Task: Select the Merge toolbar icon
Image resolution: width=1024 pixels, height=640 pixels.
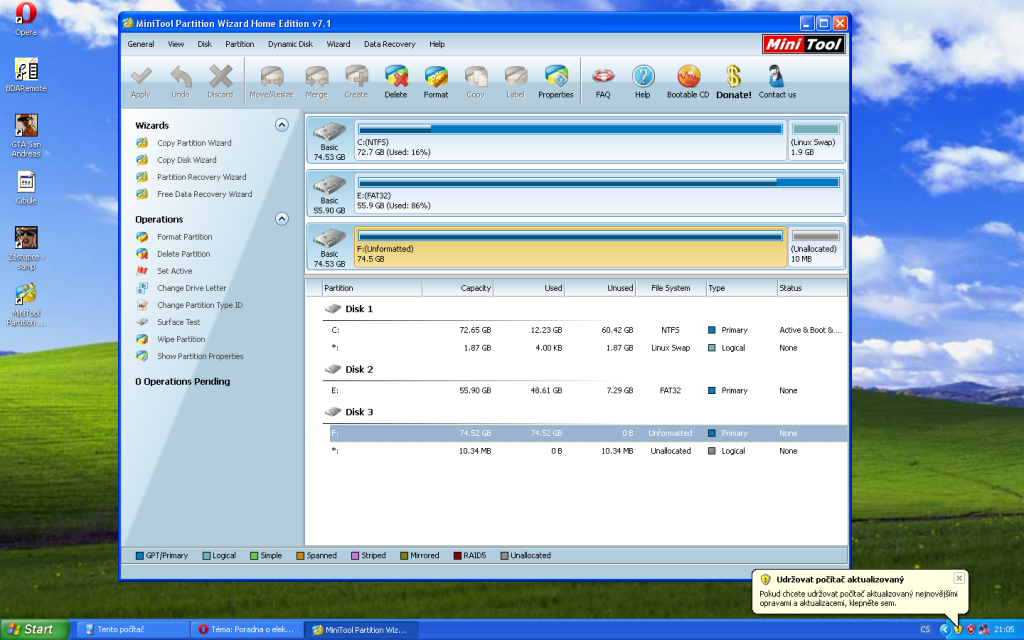Action: 316,77
